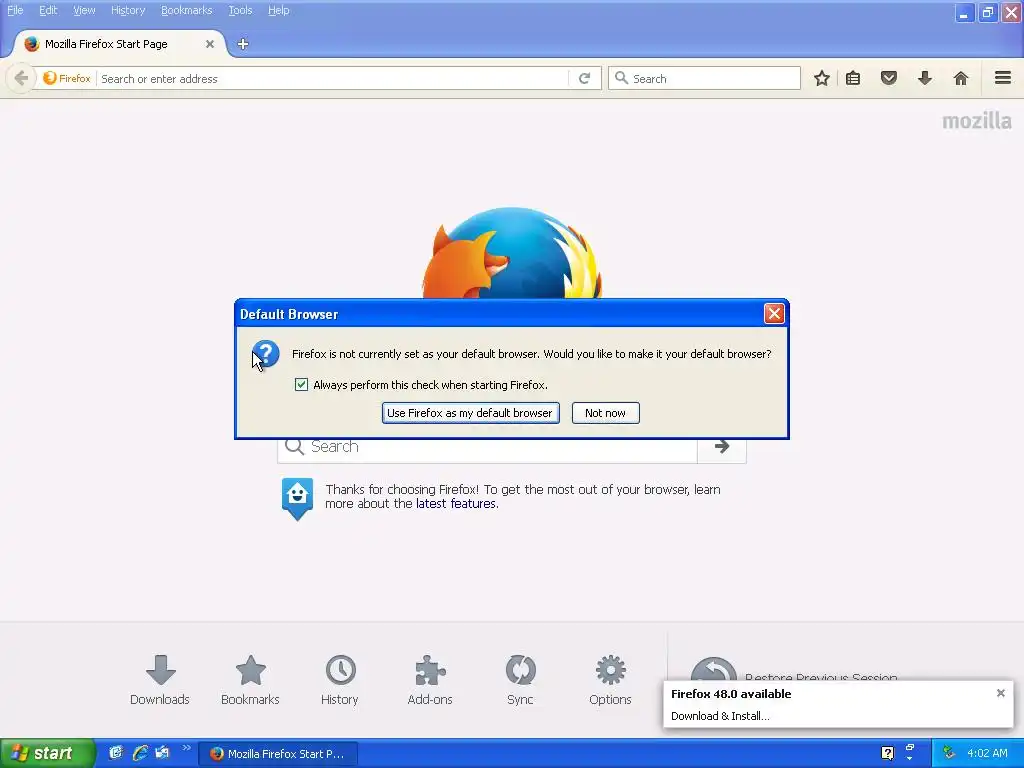This screenshot has width=1024, height=768.
Task: Click the back navigation arrow
Action: click(21, 78)
